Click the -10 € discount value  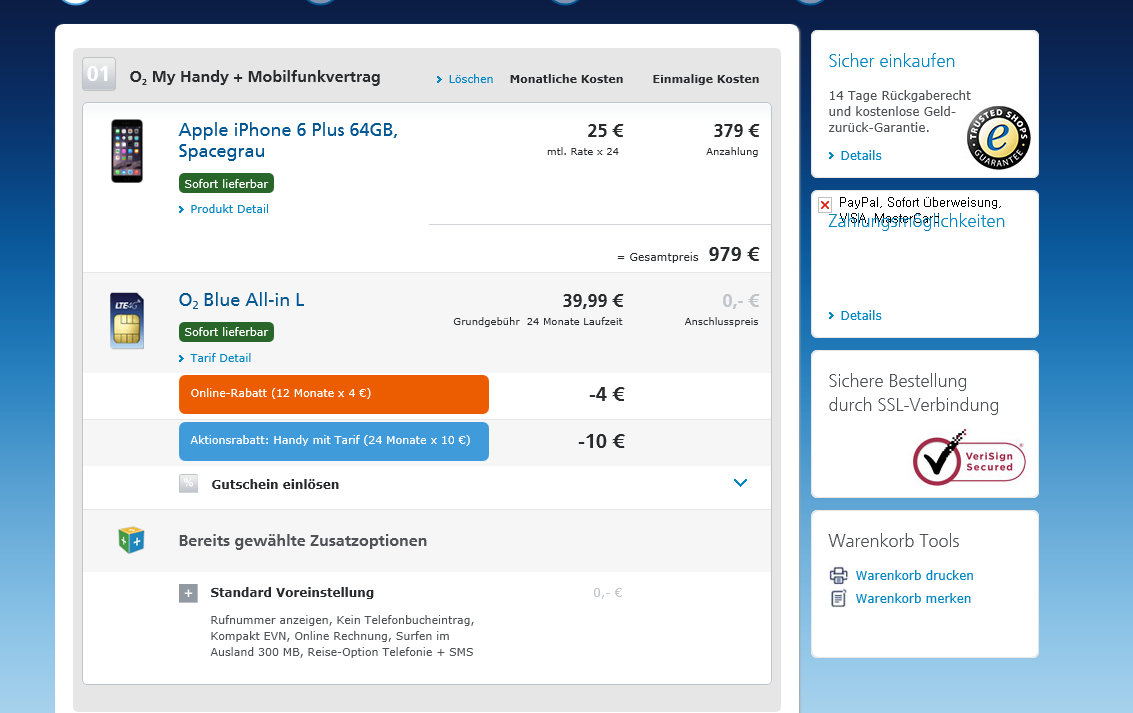(601, 441)
